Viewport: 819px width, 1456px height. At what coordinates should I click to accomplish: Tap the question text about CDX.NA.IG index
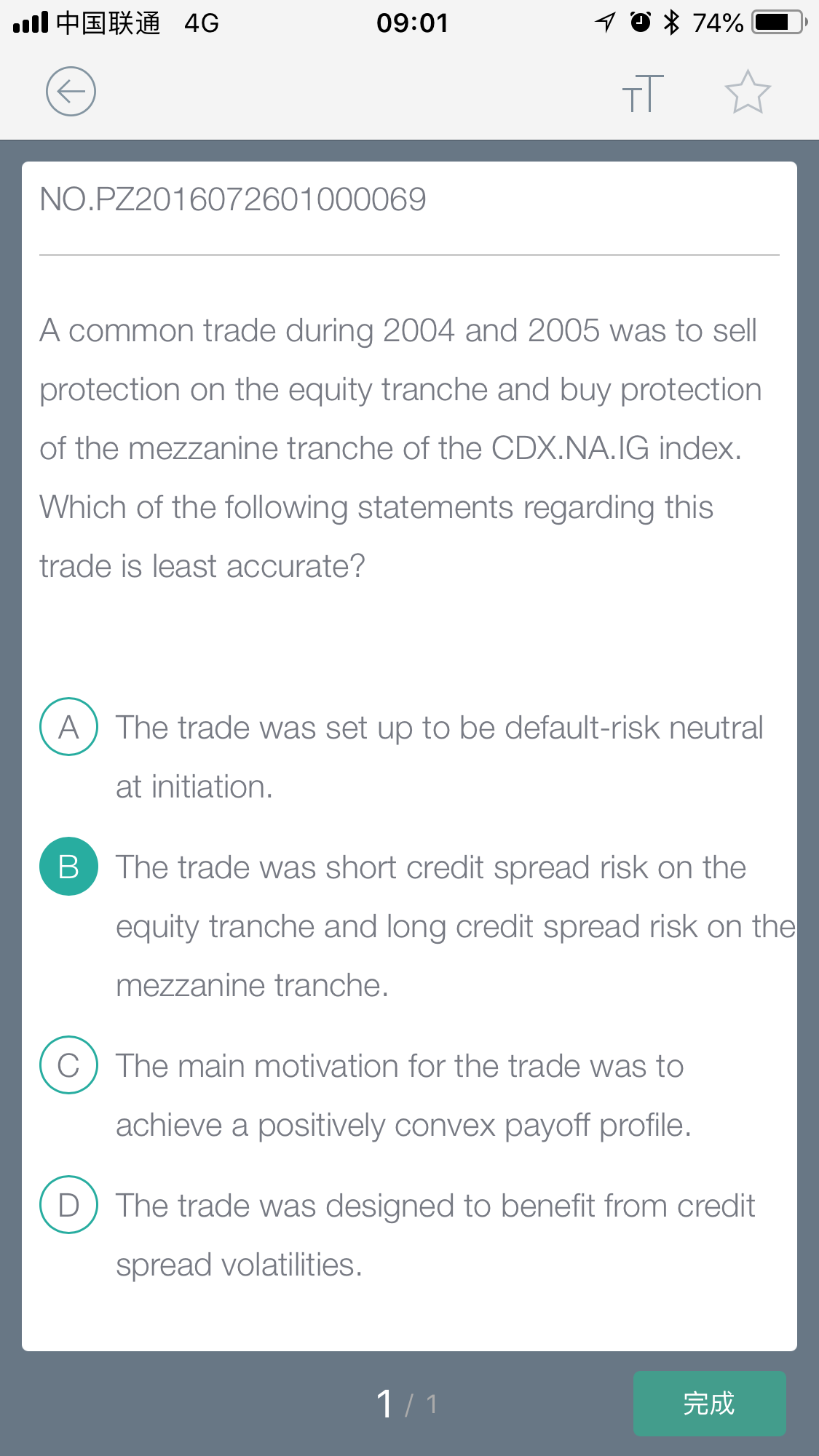[400, 448]
